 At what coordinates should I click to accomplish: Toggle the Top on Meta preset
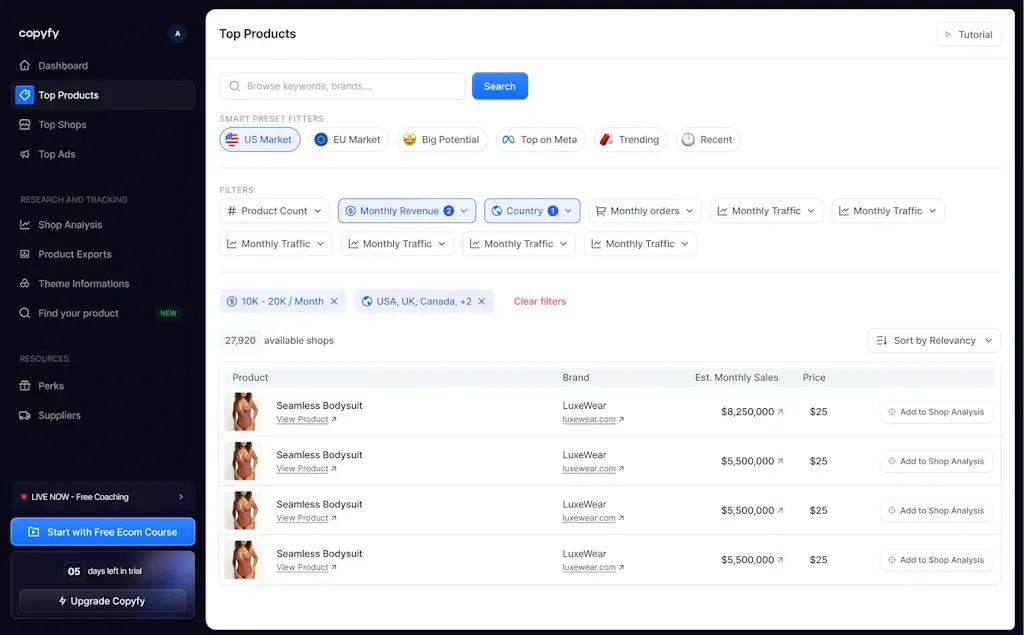(540, 140)
